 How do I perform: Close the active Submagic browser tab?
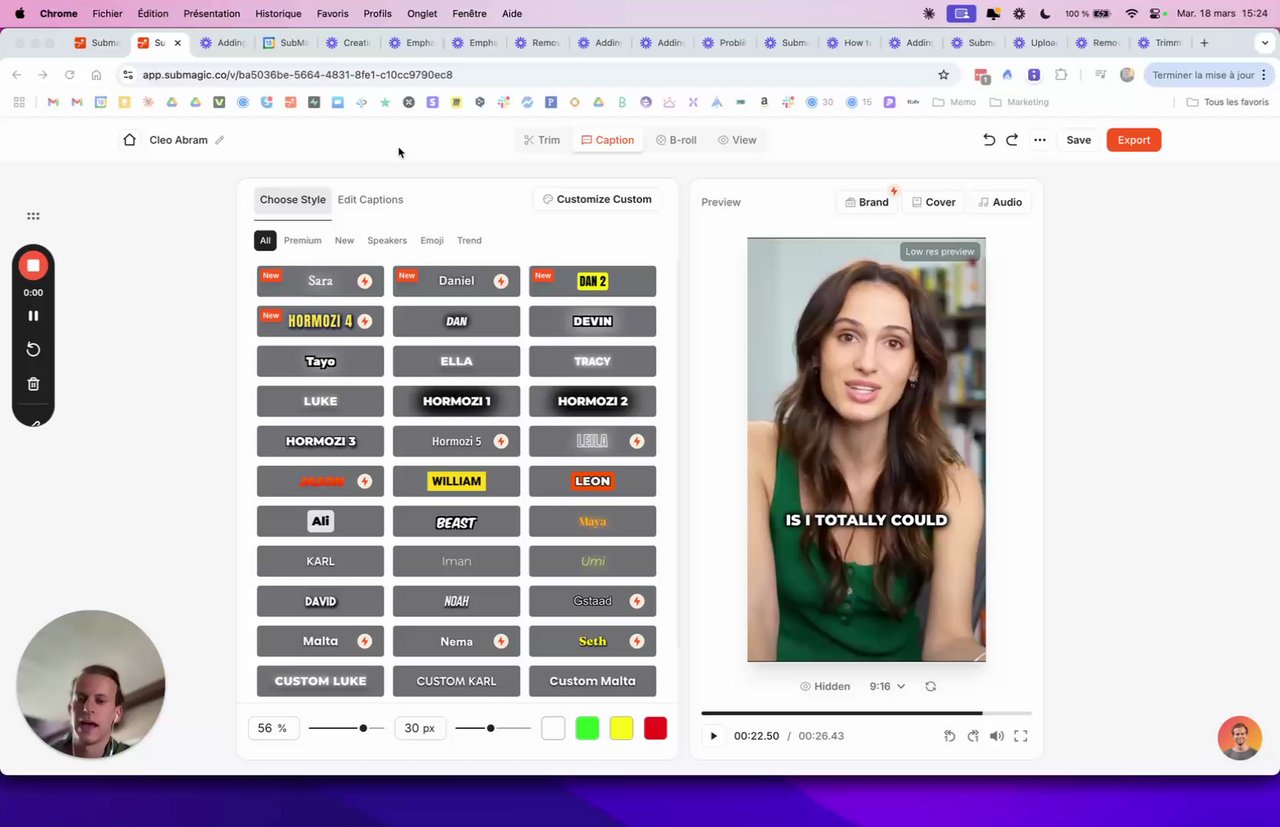pyautogui.click(x=178, y=43)
